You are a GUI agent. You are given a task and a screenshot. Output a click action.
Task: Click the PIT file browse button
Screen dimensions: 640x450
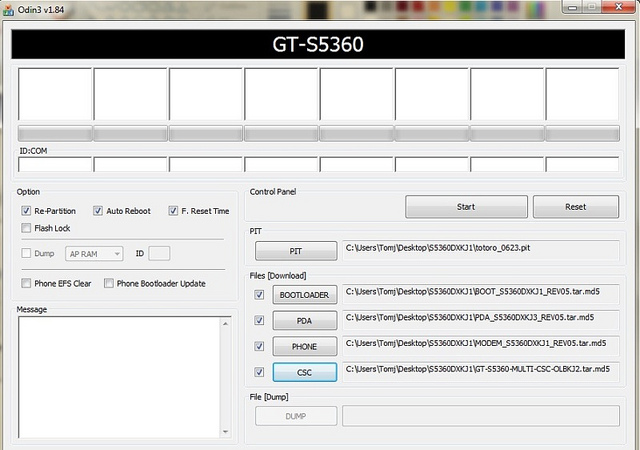click(x=296, y=251)
